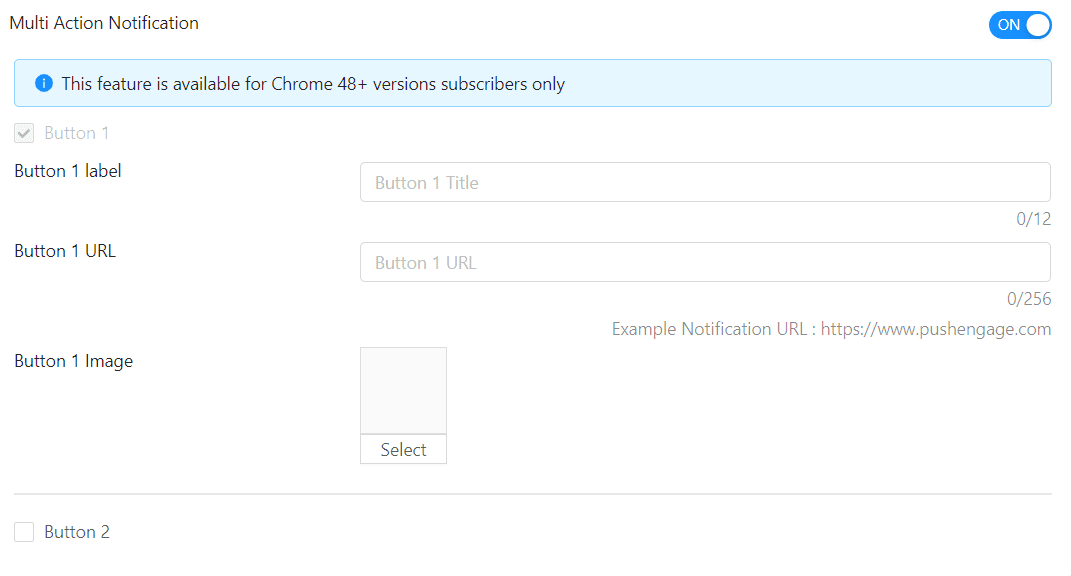
Task: Click the empty Button 1 image placeholder
Action: (x=403, y=391)
